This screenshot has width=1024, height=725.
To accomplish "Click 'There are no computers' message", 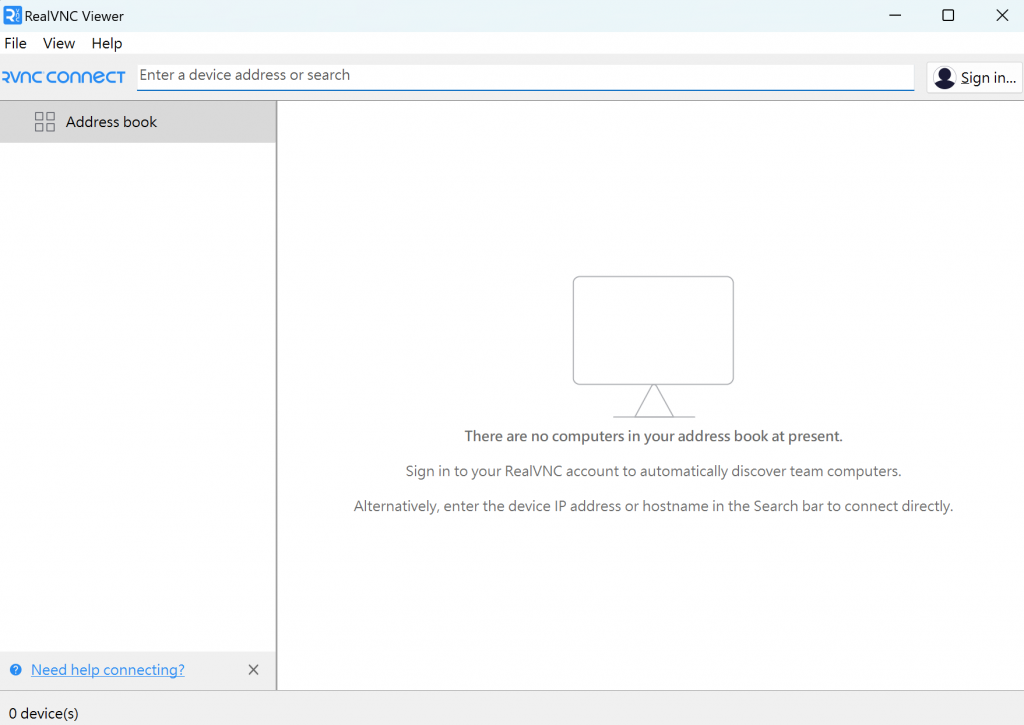I will (x=653, y=436).
